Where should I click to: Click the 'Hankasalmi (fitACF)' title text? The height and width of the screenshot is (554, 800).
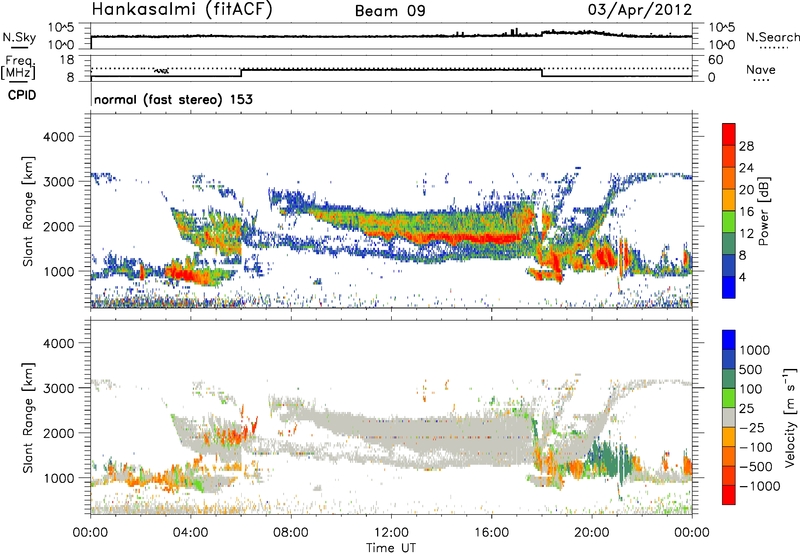pyautogui.click(x=182, y=10)
